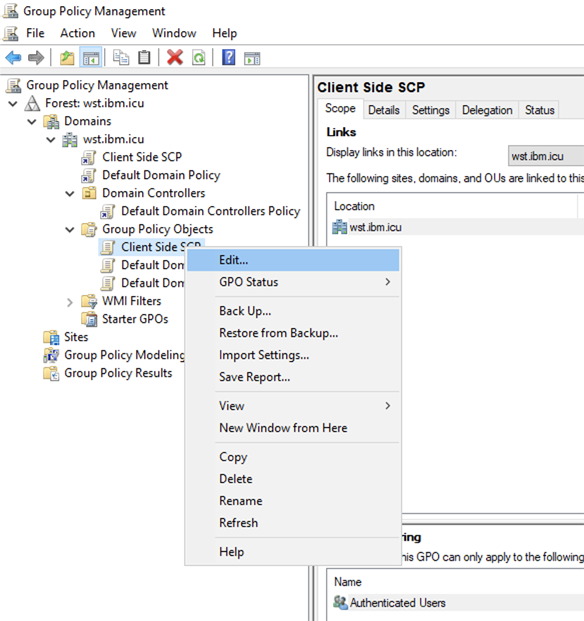Viewport: 584px width, 621px height.
Task: Click the Domains folder icon in tree
Action: click(51, 121)
